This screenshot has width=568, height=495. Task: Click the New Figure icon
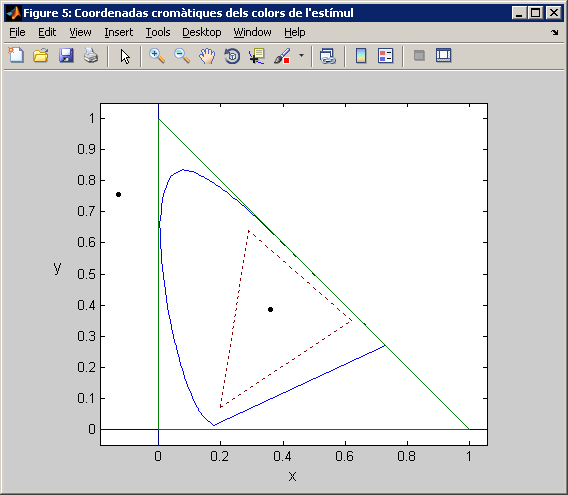(16, 56)
